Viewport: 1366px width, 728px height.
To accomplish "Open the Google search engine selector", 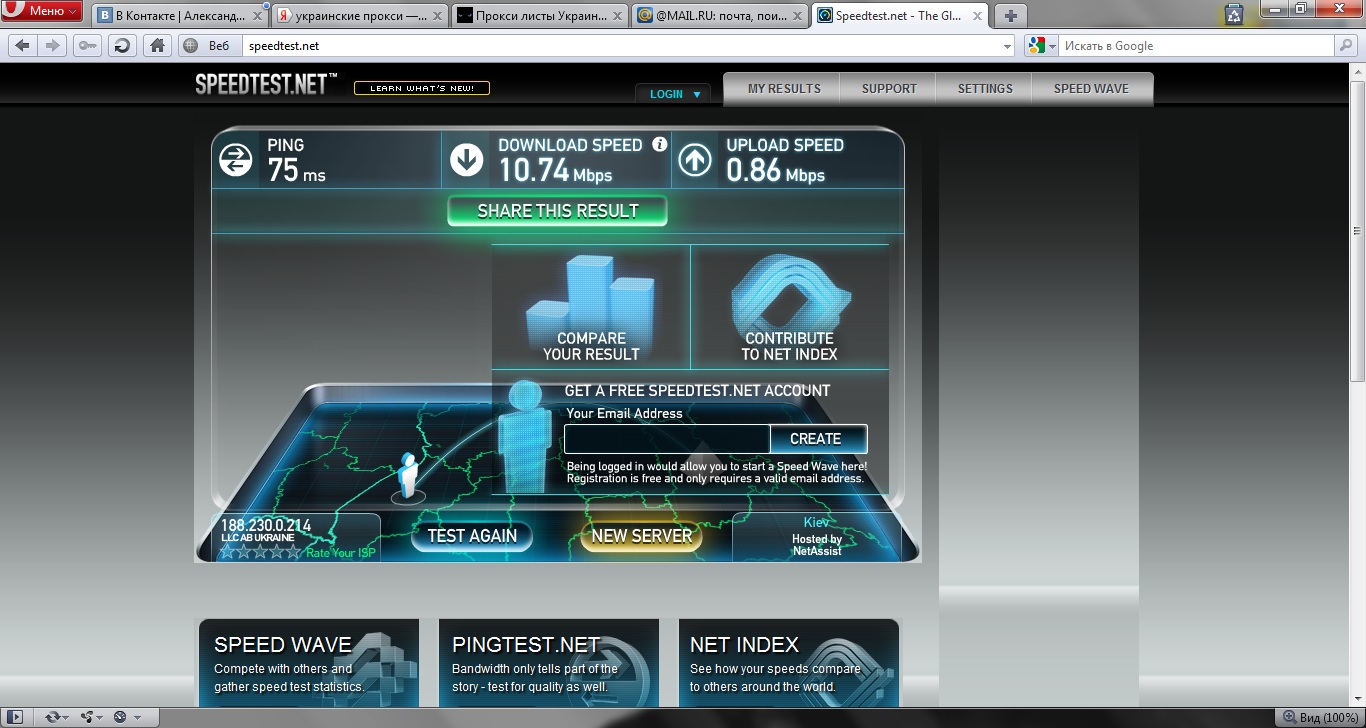I will point(1040,46).
